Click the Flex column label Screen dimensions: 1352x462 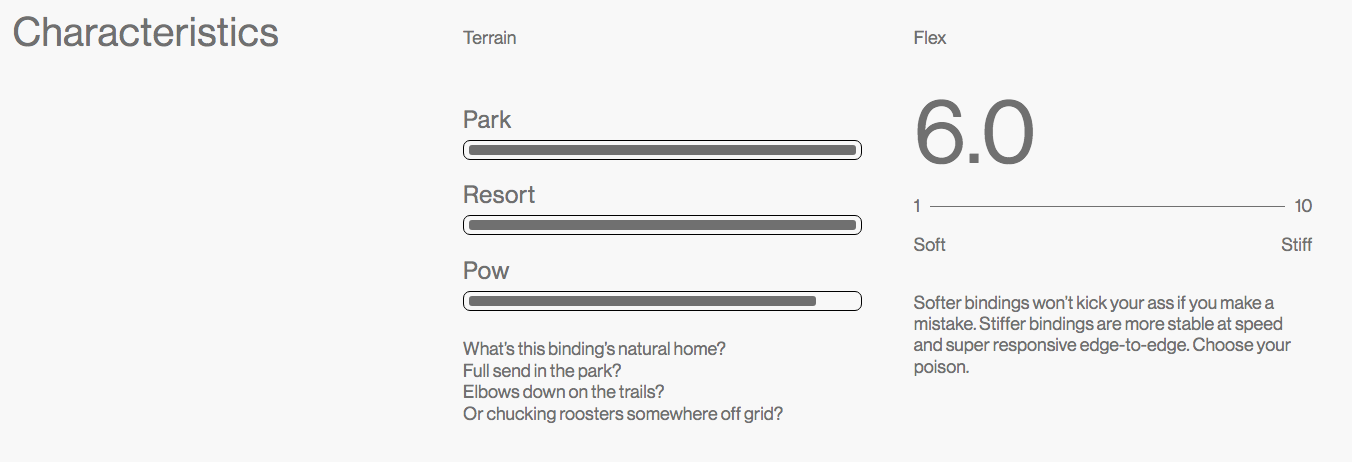(x=929, y=38)
